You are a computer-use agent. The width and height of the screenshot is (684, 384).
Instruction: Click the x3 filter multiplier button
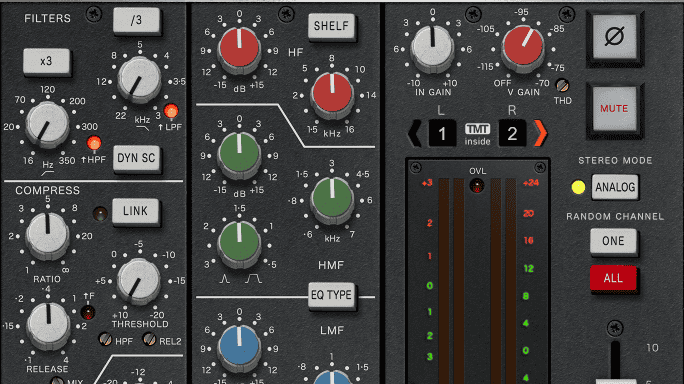point(46,62)
